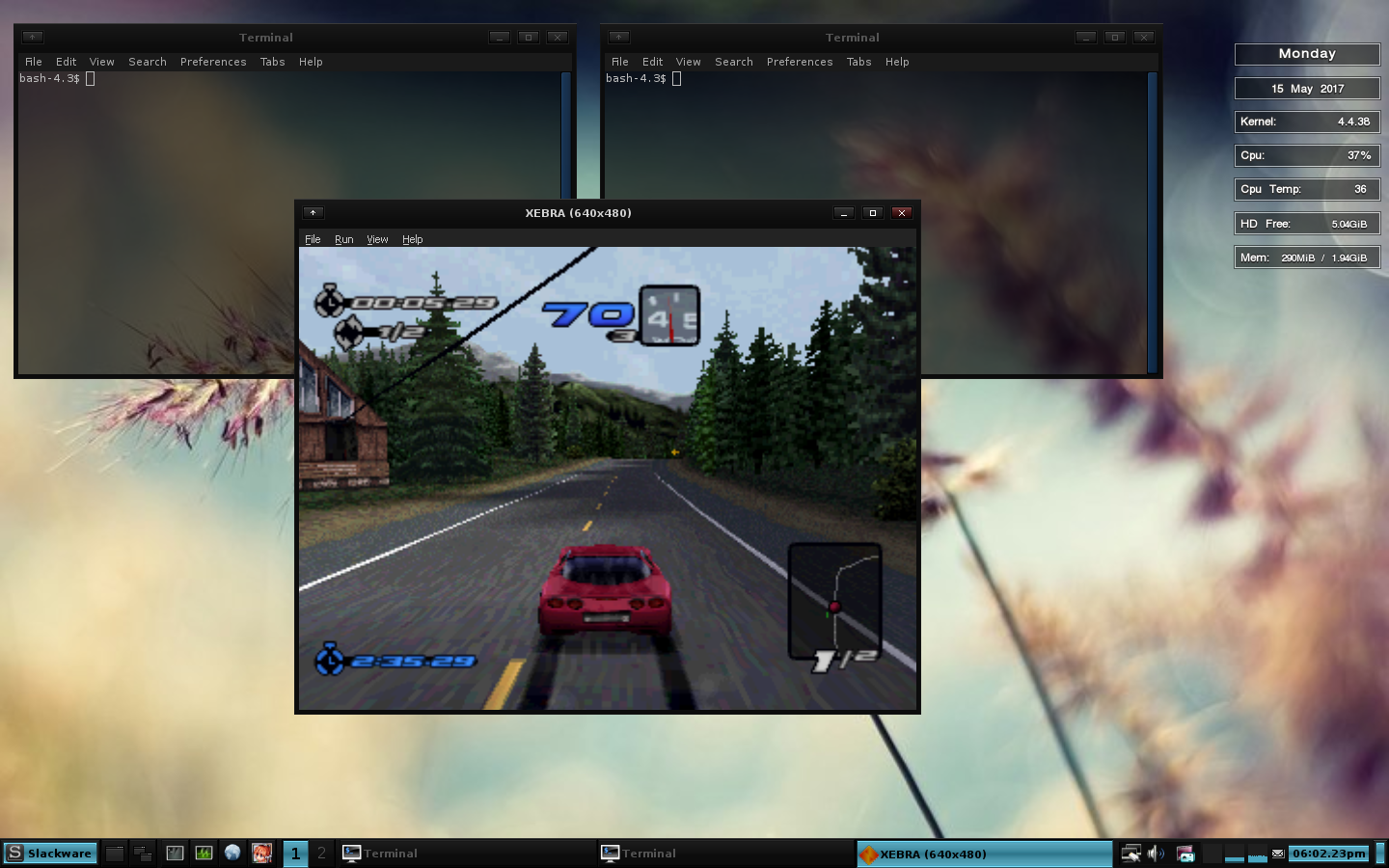Viewport: 1389px width, 868px height.
Task: Open View menu in right Terminal
Action: tap(689, 62)
